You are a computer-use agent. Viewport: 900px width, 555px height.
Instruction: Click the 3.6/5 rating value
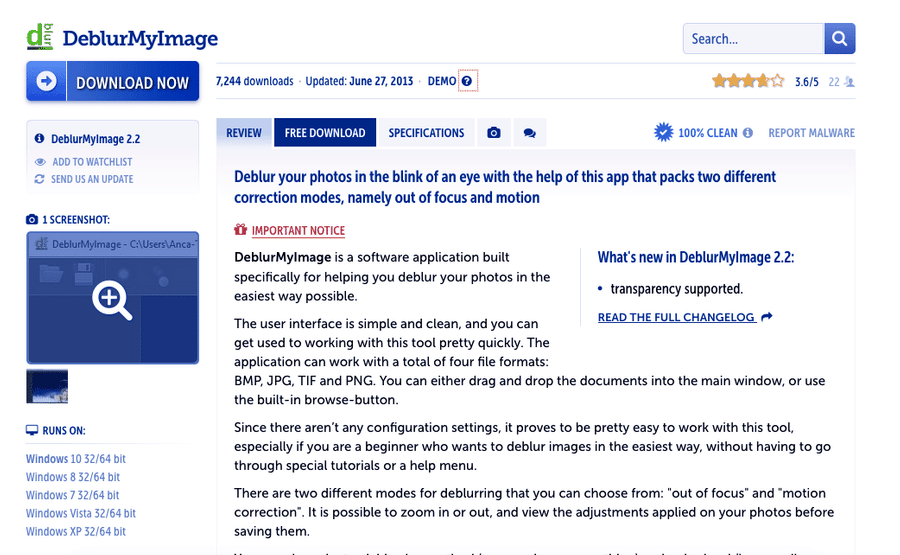tap(806, 81)
